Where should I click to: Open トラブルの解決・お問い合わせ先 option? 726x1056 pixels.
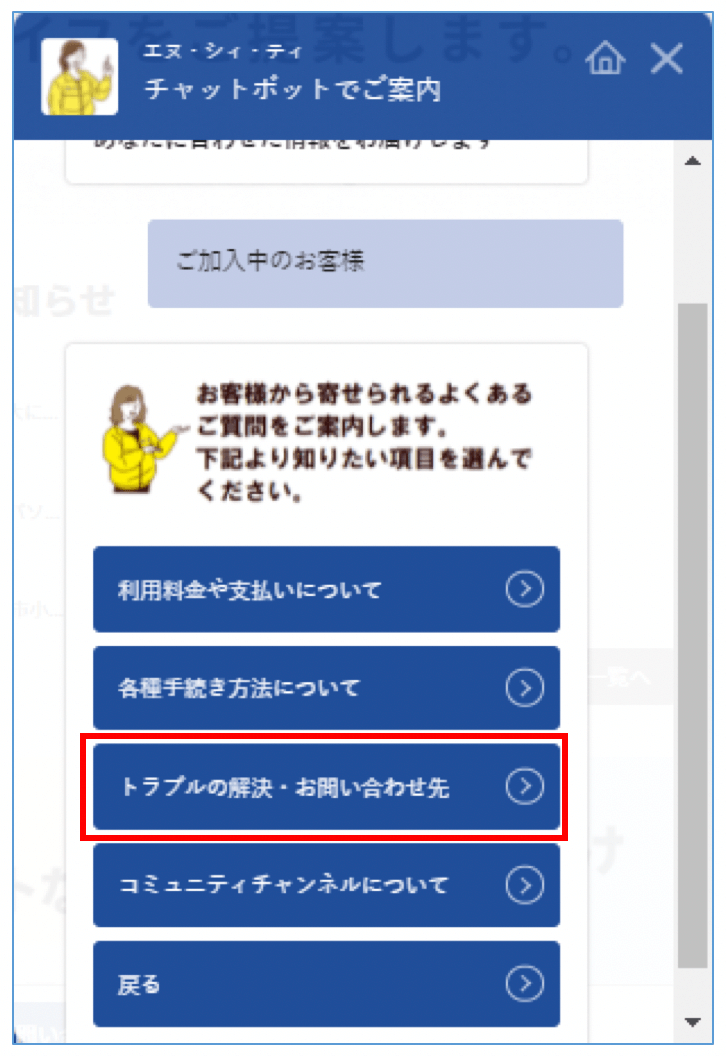[x=326, y=786]
